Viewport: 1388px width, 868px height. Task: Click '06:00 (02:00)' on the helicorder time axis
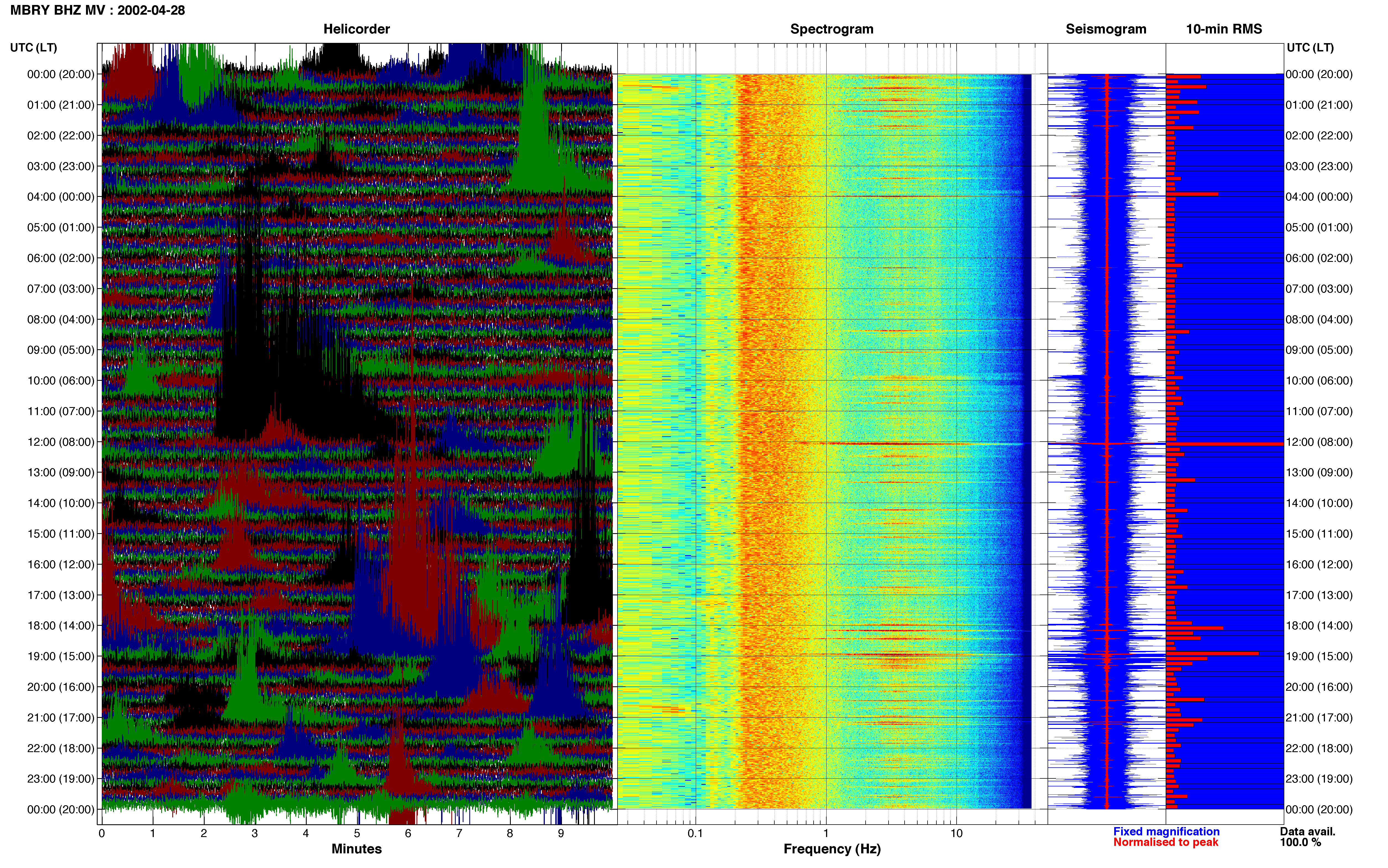pyautogui.click(x=61, y=258)
